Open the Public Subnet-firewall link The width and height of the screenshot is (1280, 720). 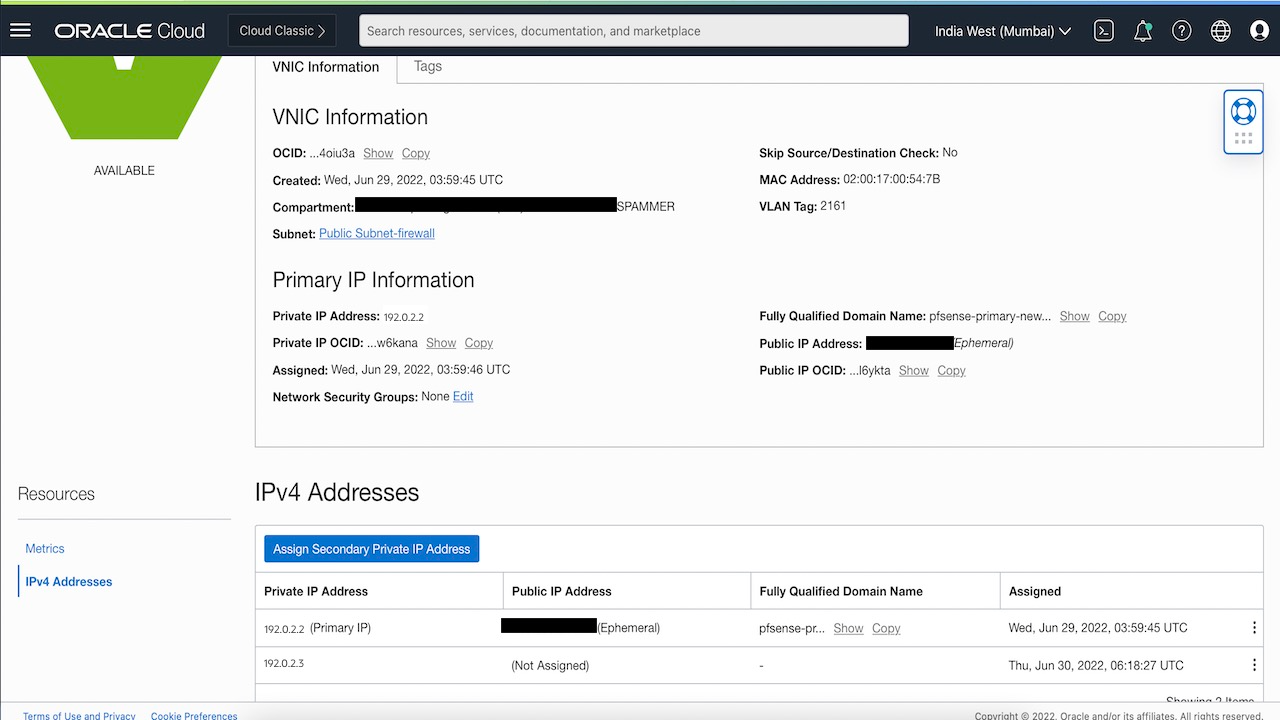376,233
